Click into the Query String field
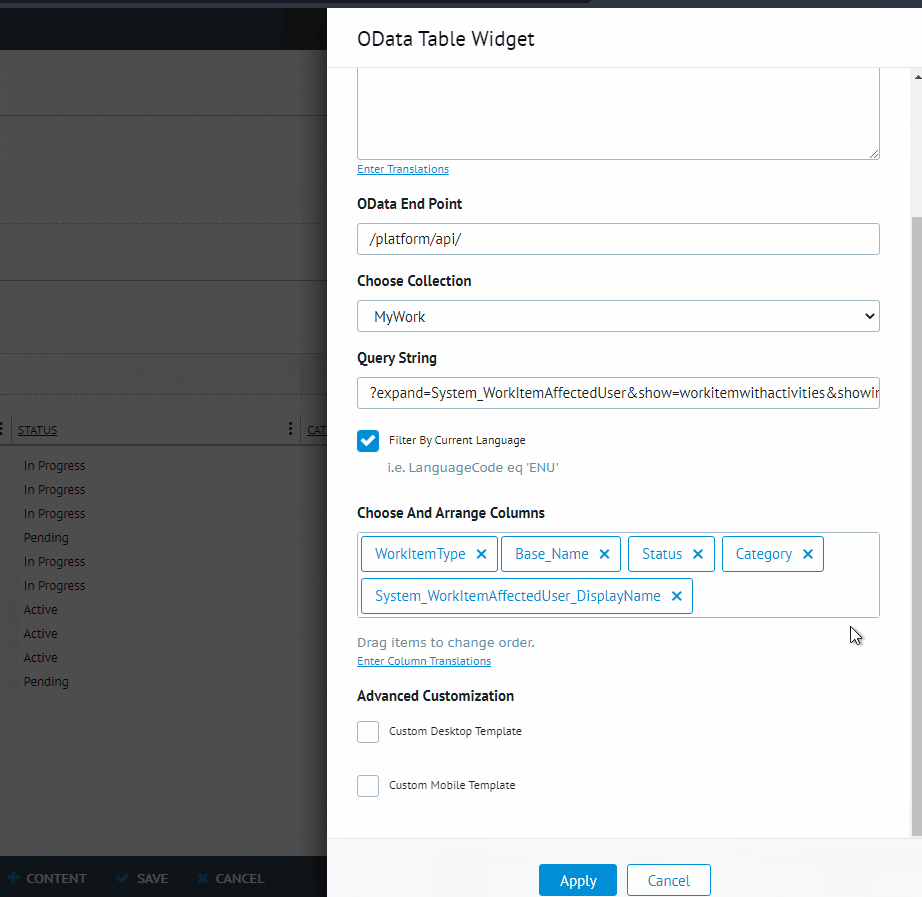This screenshot has height=897, width=922. (618, 393)
